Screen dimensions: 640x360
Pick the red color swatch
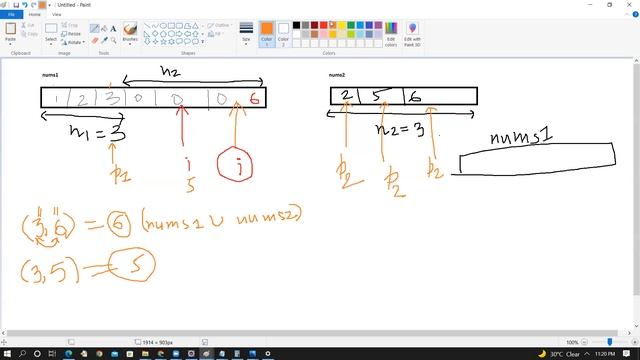pos(324,25)
